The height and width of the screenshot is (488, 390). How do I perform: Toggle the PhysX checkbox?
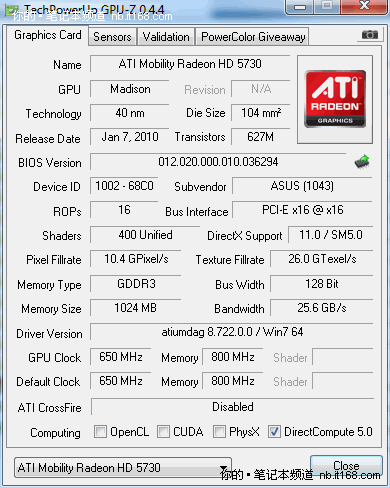[219, 431]
